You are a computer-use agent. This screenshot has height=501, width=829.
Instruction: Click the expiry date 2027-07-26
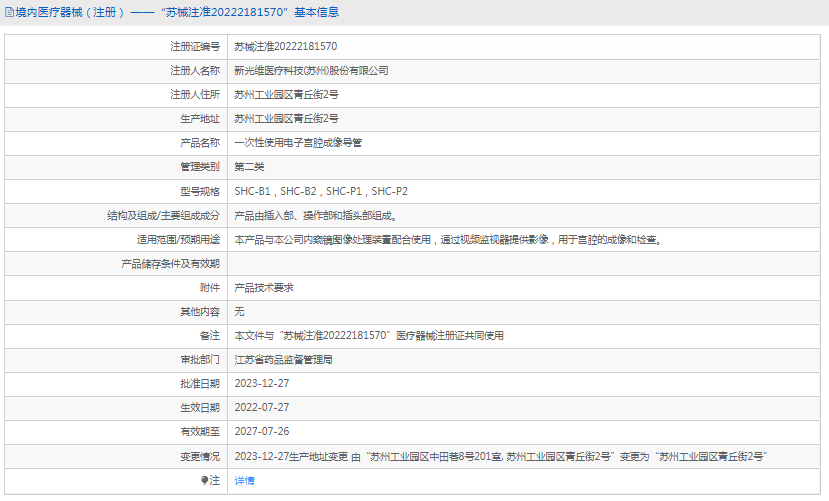click(x=262, y=431)
